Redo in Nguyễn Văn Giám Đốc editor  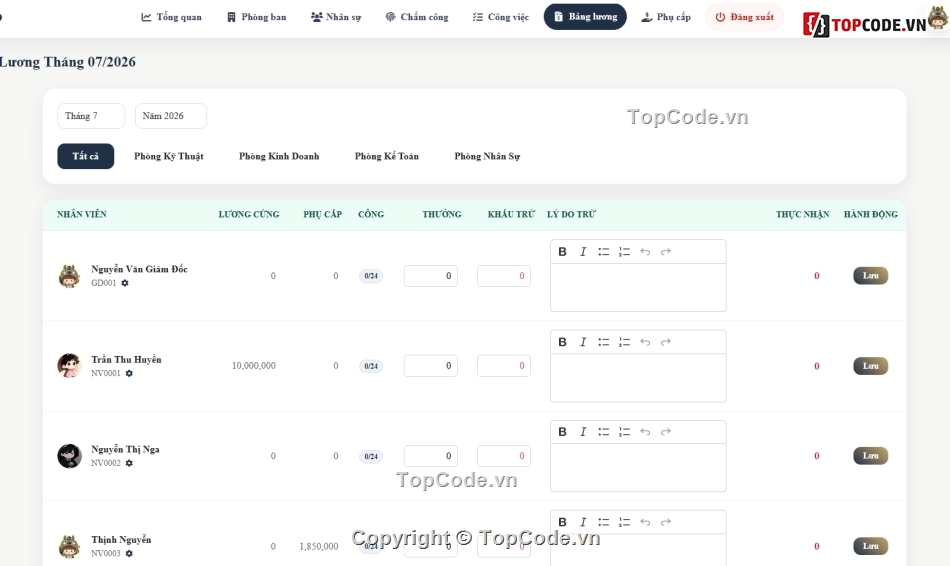click(666, 251)
